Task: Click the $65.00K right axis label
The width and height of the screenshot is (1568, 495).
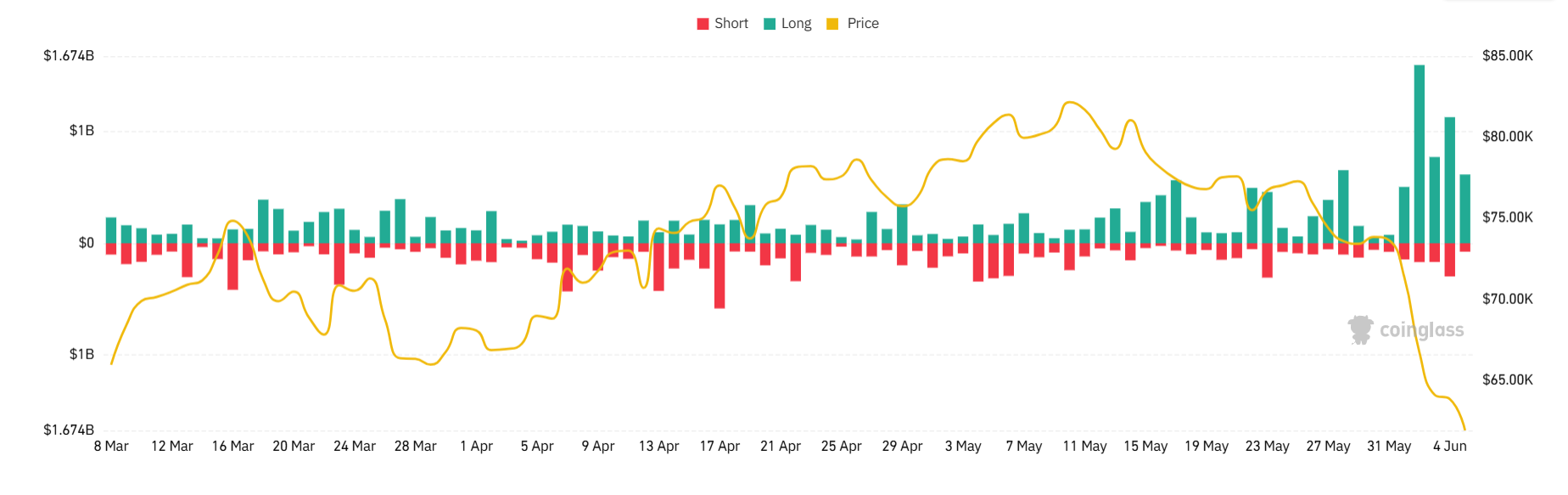Action: 1508,380
